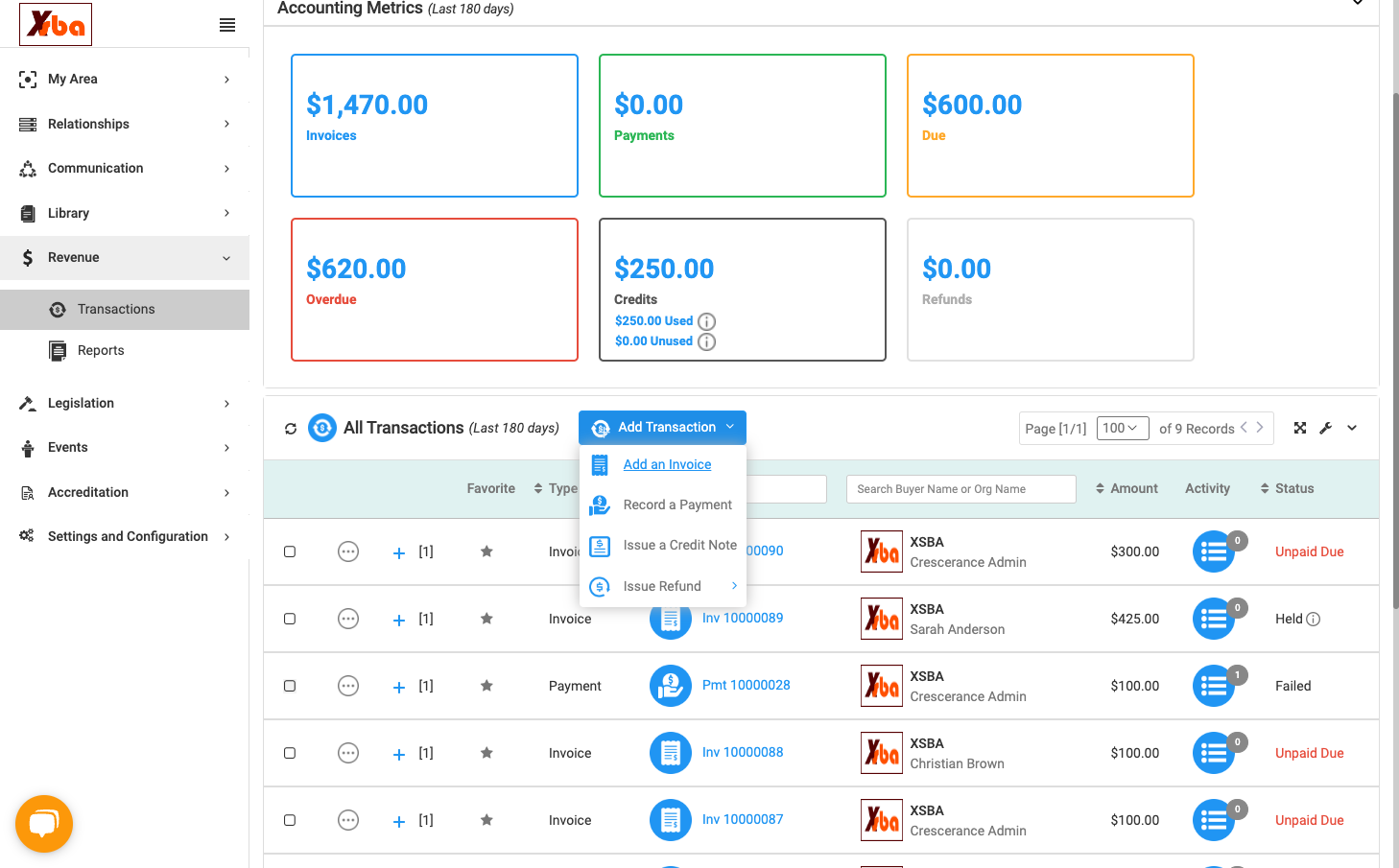
Task: Show info about Credits Used amount
Action: pyautogui.click(x=707, y=321)
